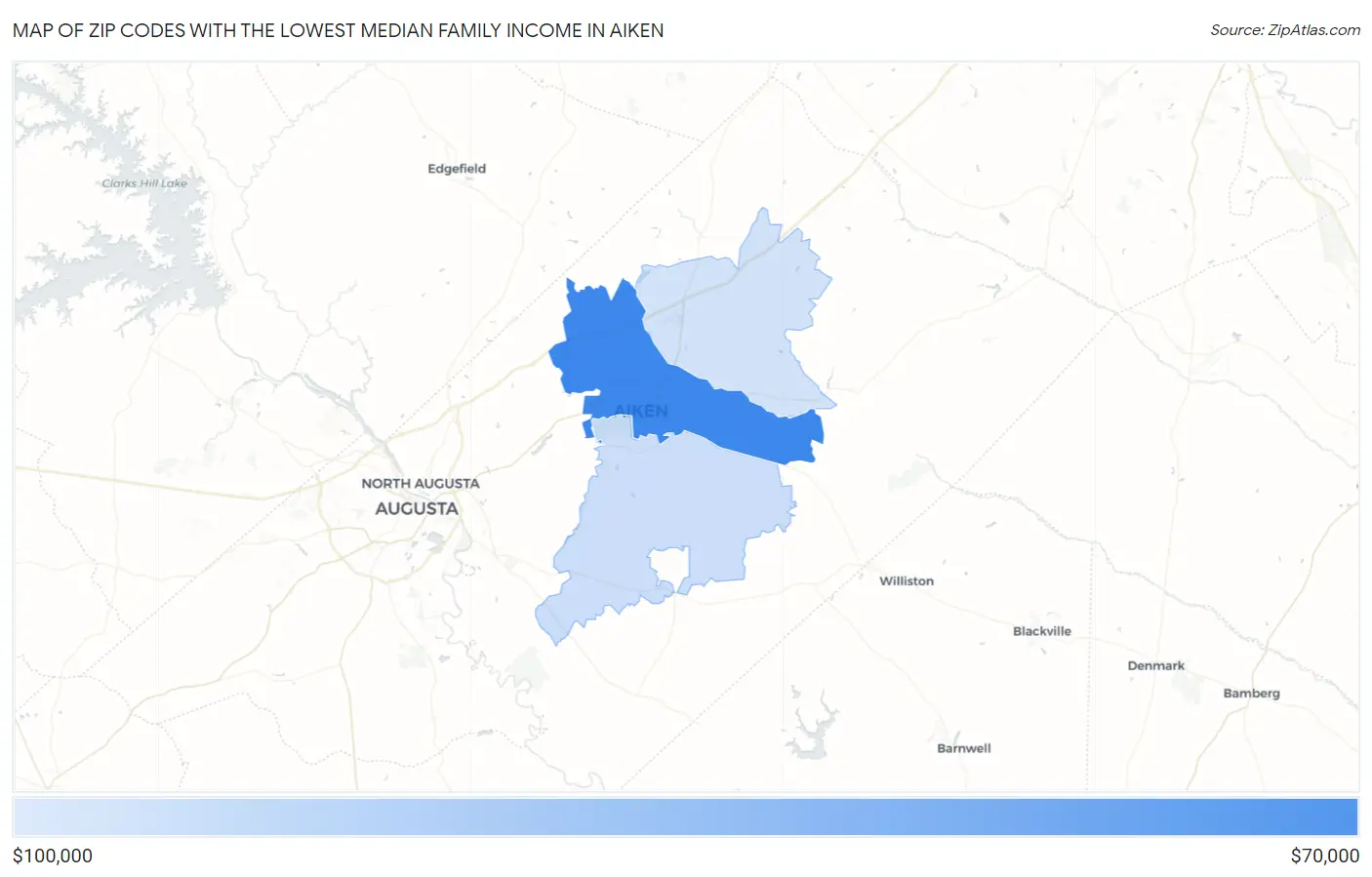The image size is (1372, 877).
Task: Click the NORTH AUGUSTA map label
Action: [421, 483]
